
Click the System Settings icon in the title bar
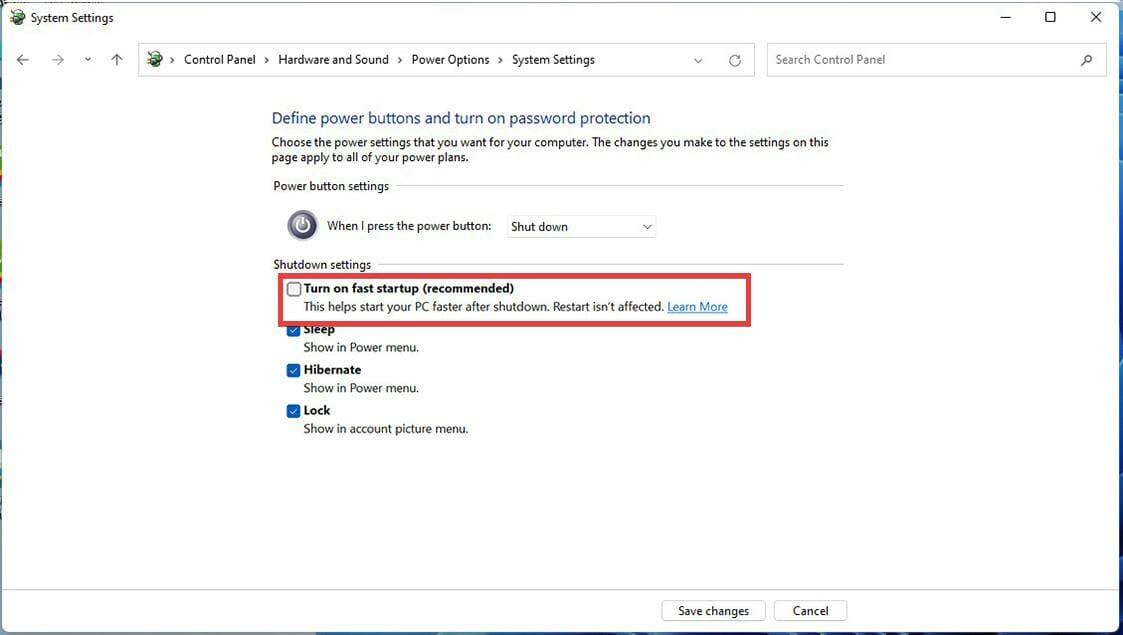click(x=16, y=17)
